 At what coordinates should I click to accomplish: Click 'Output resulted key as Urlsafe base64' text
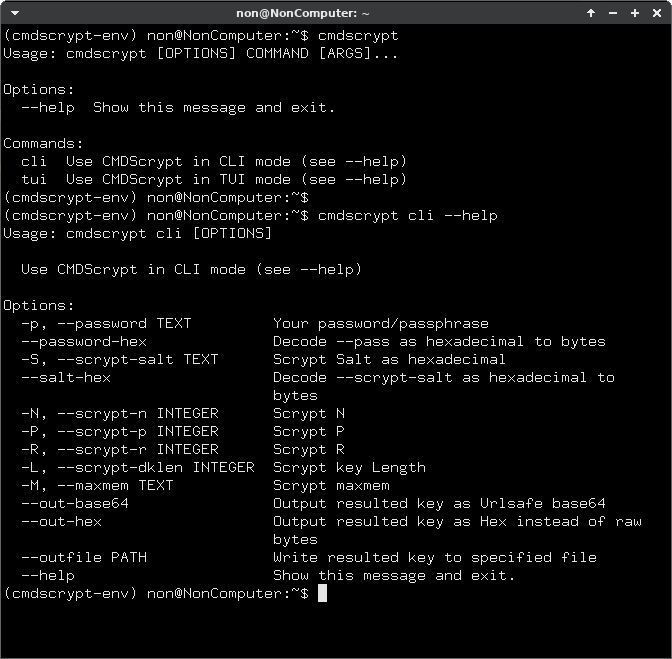pyautogui.click(x=439, y=503)
